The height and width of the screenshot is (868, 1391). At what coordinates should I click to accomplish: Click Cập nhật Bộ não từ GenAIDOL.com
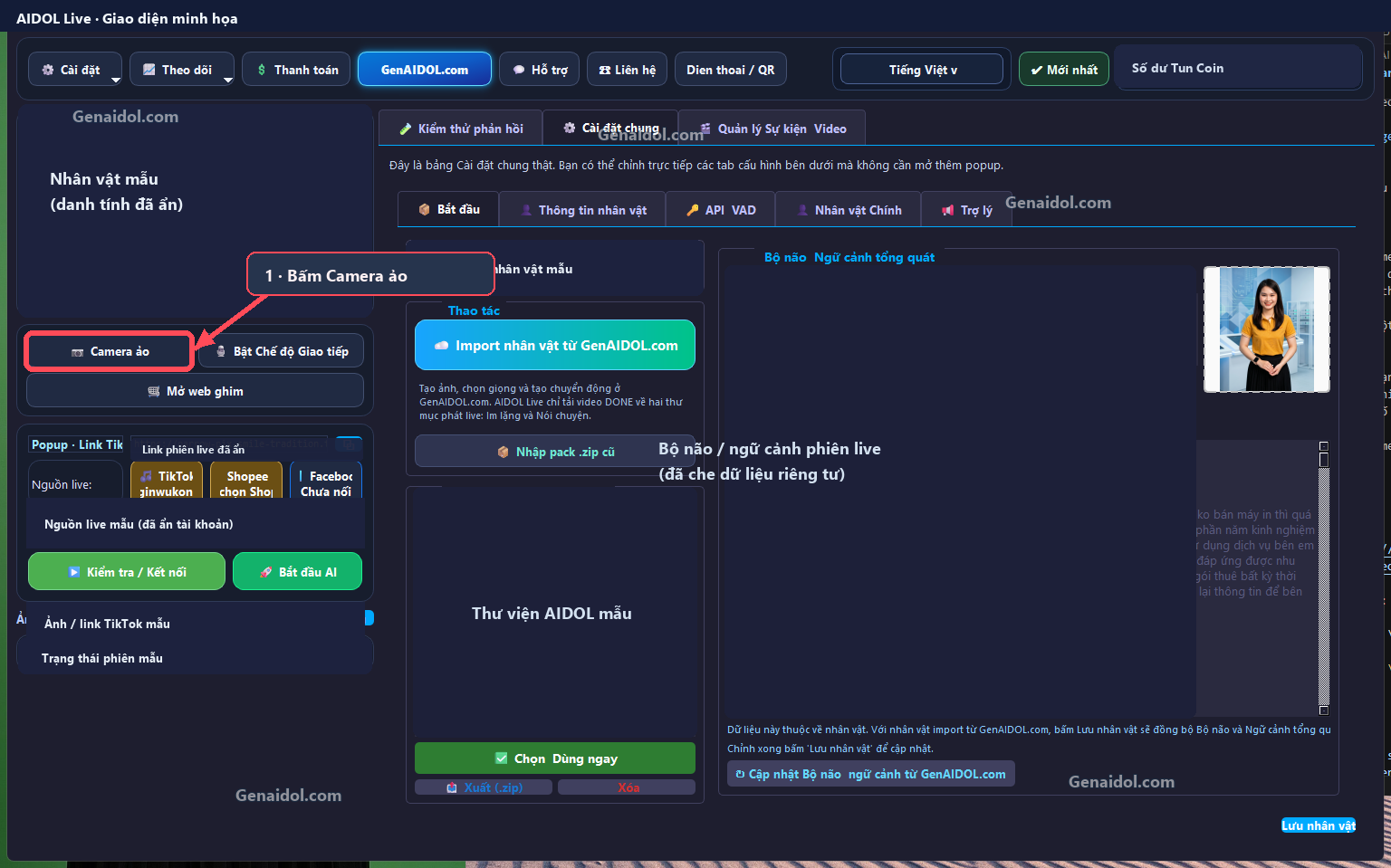pos(871,774)
